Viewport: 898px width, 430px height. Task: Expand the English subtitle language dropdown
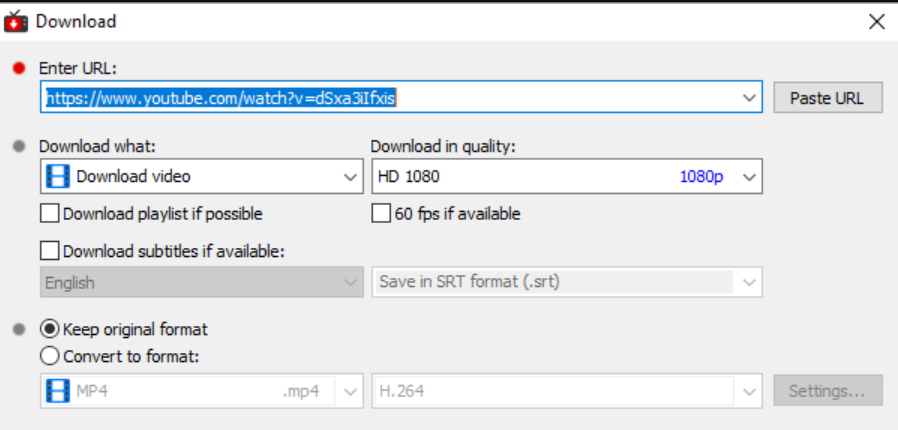202,282
